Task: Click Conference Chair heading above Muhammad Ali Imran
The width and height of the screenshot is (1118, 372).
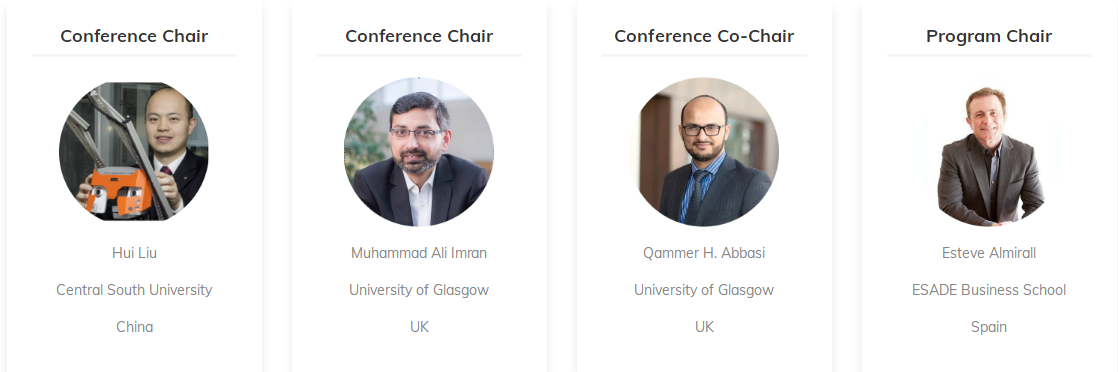Action: pyautogui.click(x=419, y=36)
